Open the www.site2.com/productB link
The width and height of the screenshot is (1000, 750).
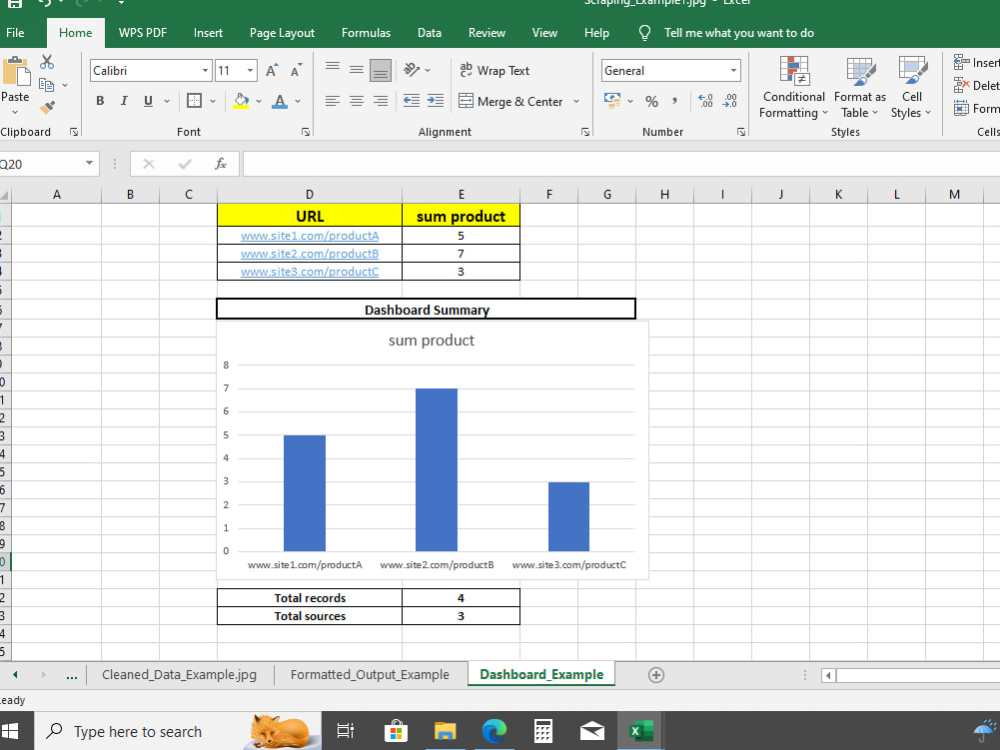(310, 254)
